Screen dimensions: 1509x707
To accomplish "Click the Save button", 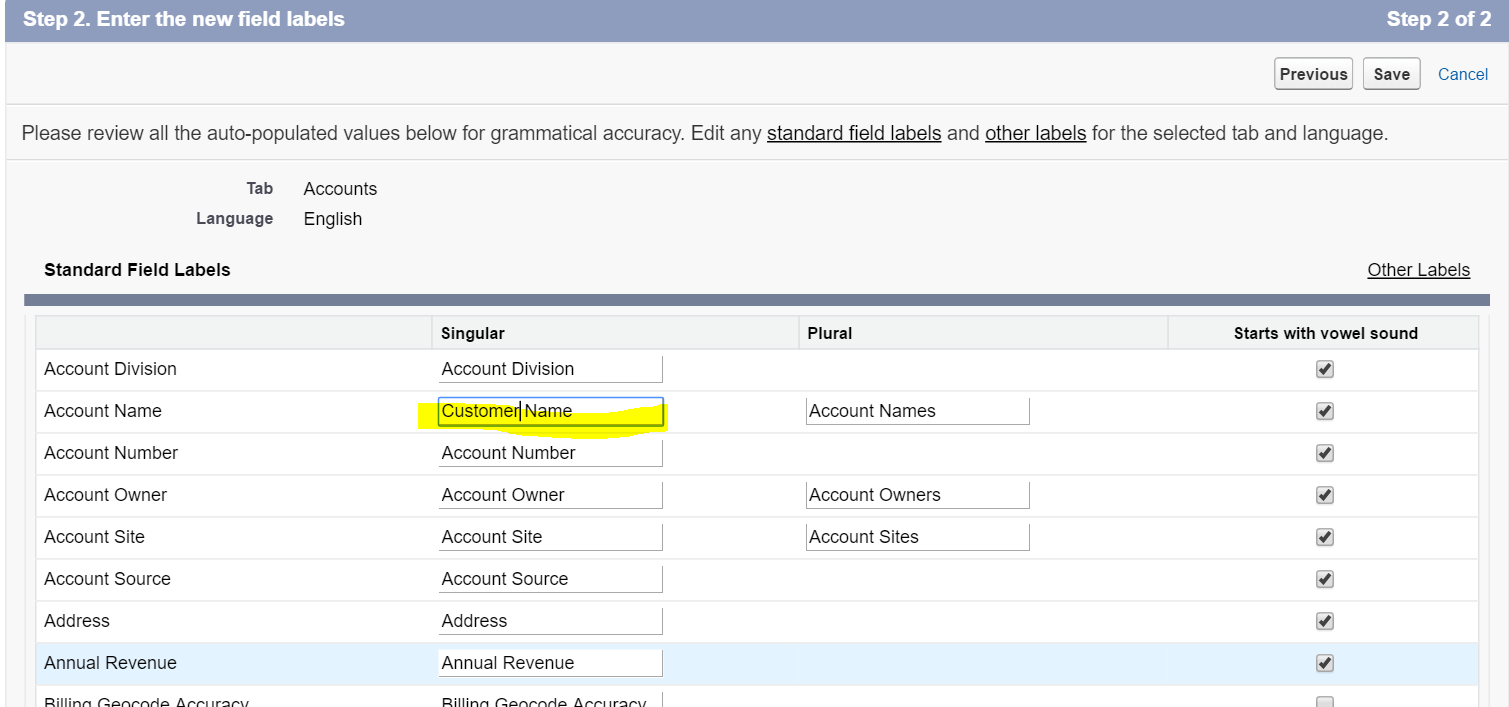I will 1391,73.
